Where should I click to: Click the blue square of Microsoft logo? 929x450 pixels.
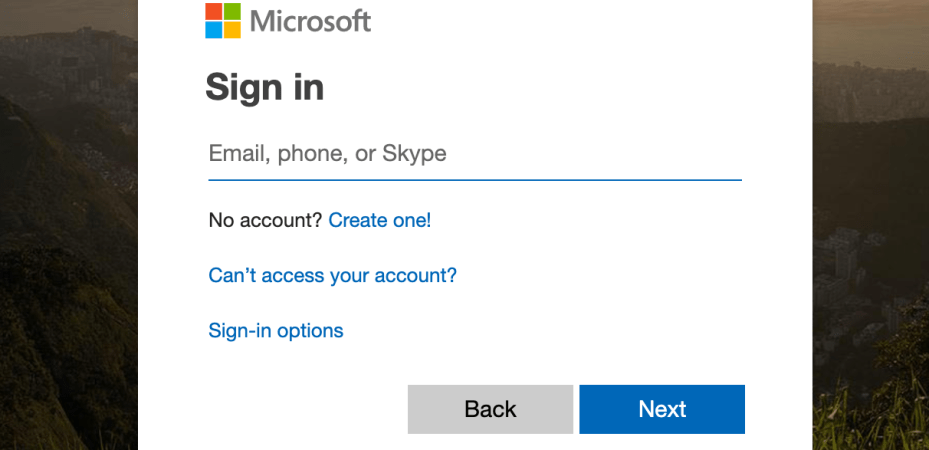pos(214,30)
